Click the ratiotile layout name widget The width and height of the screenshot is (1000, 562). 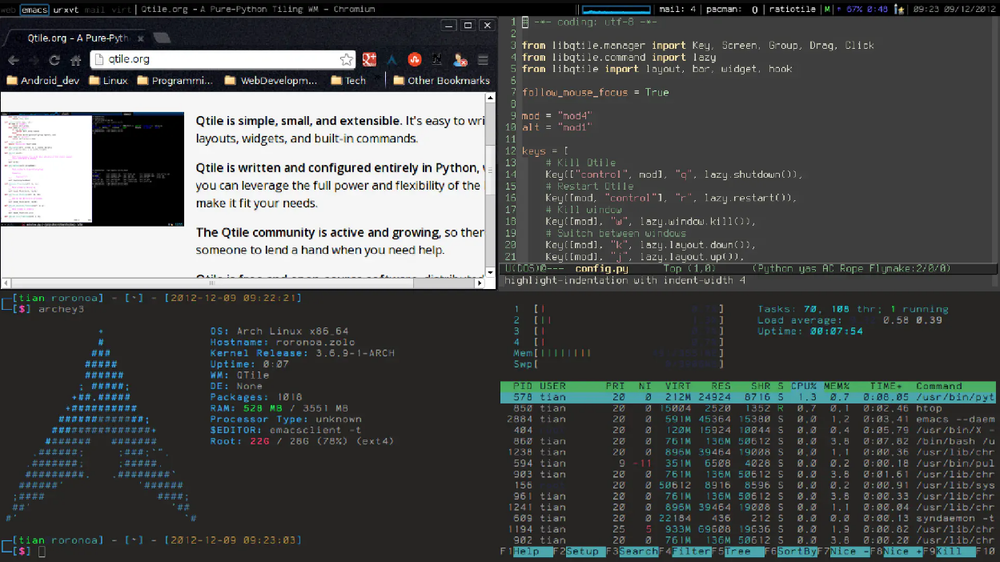click(792, 10)
